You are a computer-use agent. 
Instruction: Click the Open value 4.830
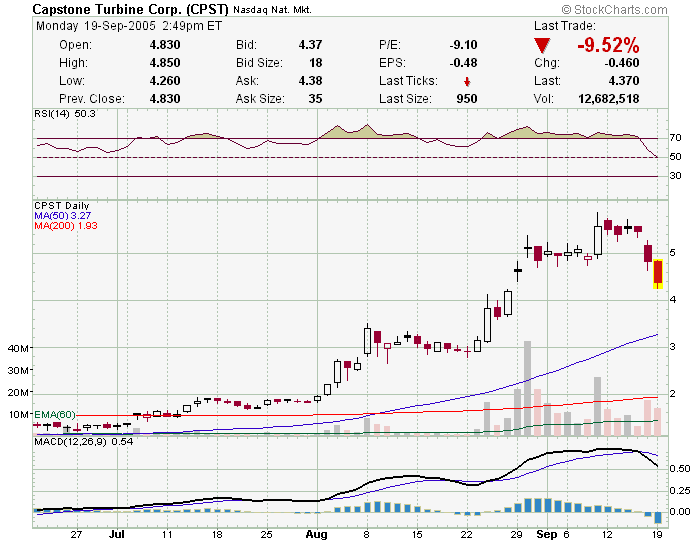click(165, 45)
